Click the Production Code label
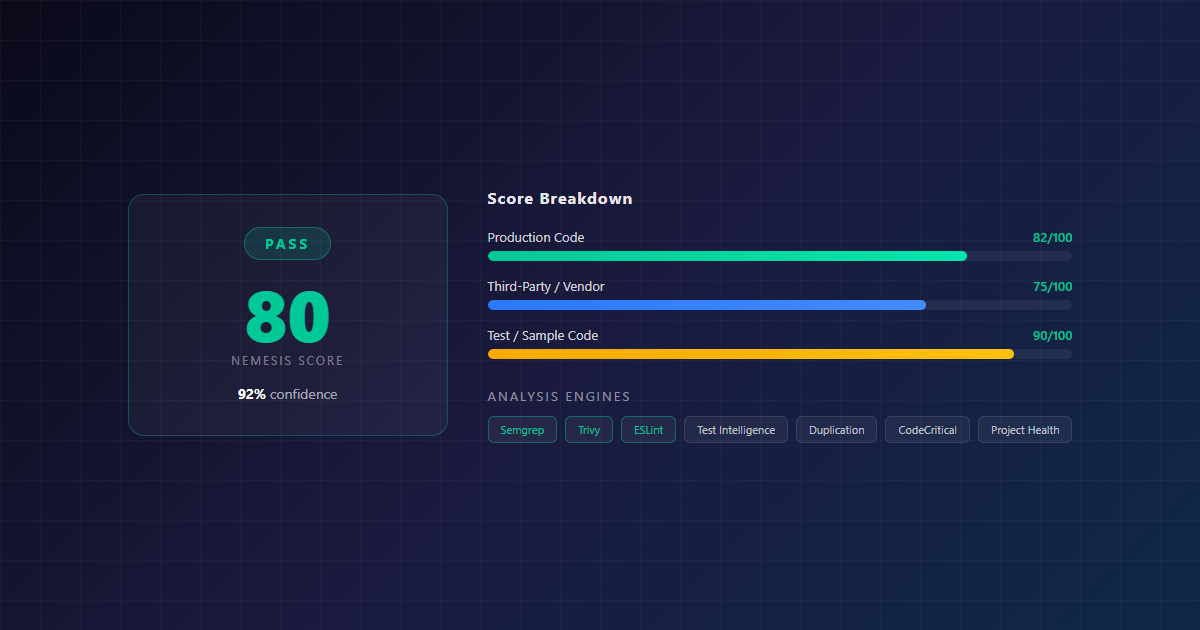 tap(536, 238)
